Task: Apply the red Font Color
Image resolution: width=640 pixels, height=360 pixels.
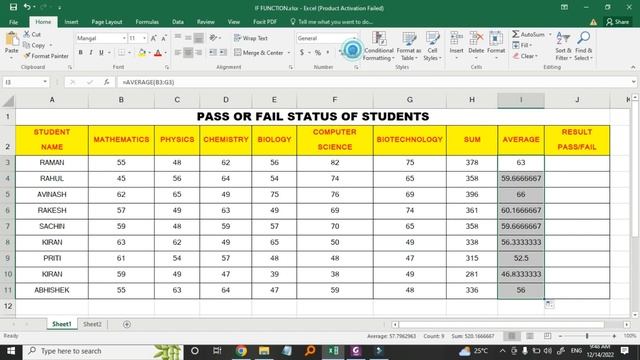Action: 158,53
